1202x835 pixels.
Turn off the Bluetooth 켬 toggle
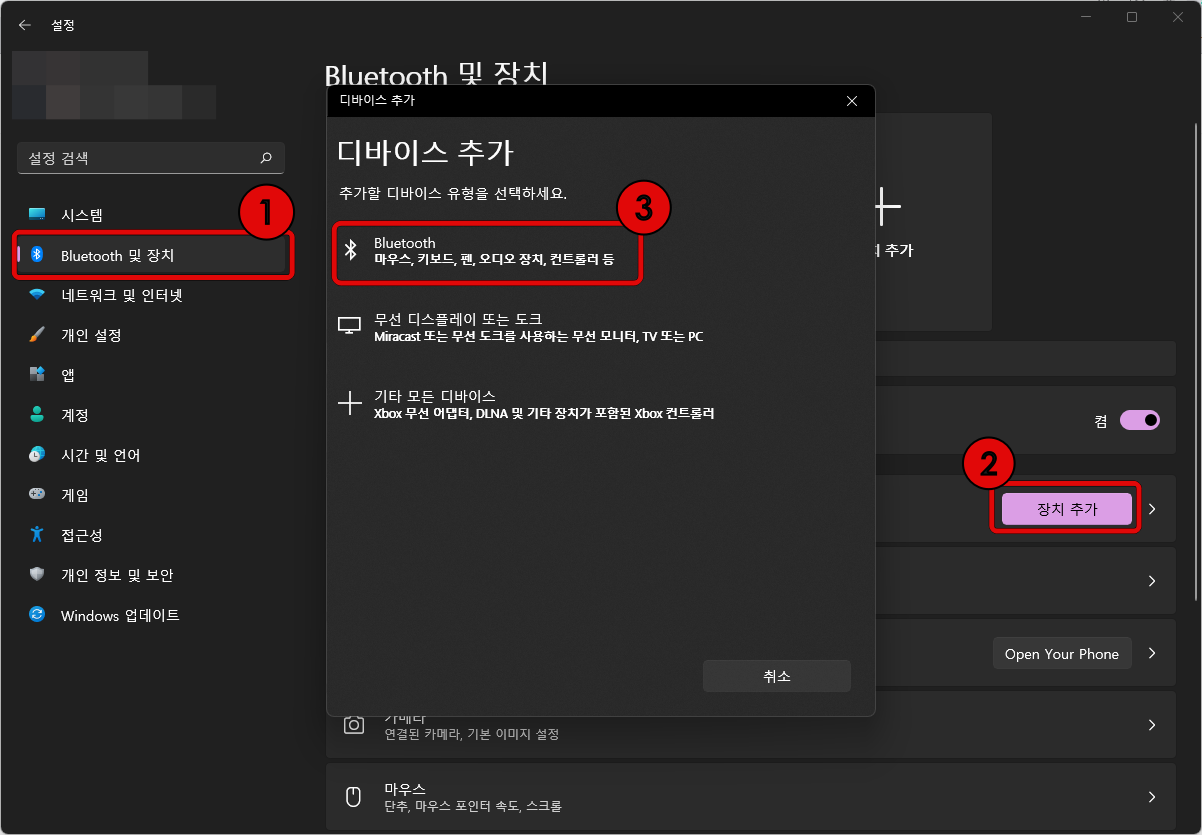pyautogui.click(x=1141, y=420)
